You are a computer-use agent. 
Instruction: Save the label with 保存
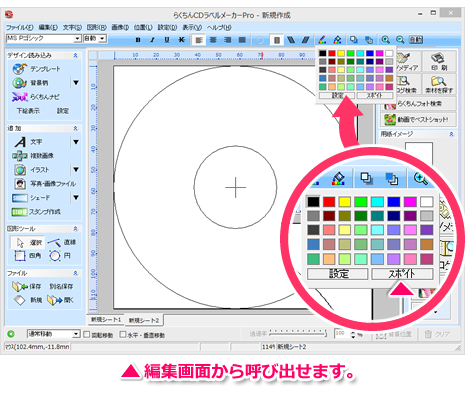pos(27,286)
